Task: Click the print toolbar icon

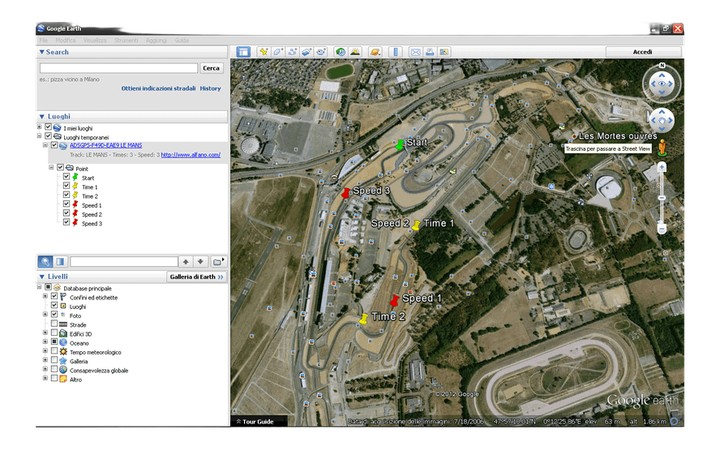Action: coord(429,51)
